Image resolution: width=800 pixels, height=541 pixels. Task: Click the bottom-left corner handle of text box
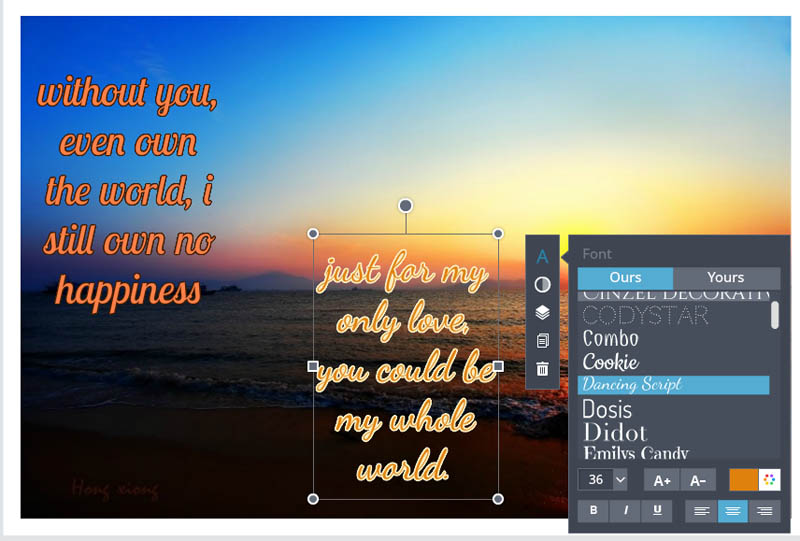click(313, 499)
